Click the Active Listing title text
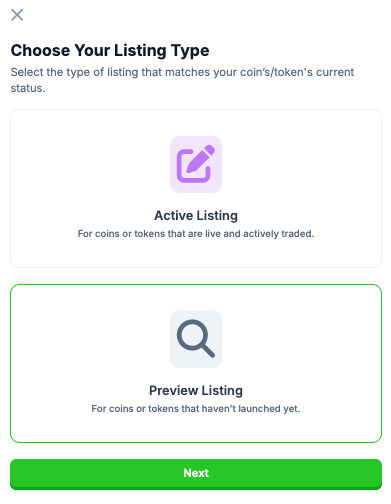Viewport: 391px width, 504px height. 196,215
